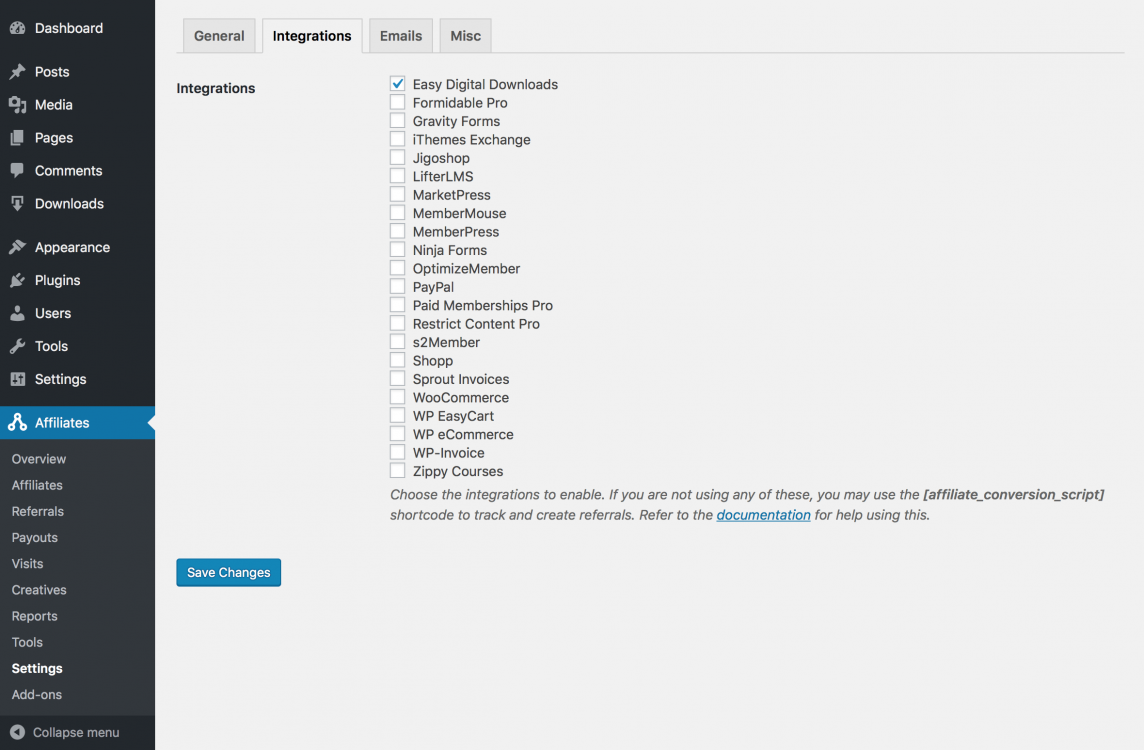Check the PayPal integration checkbox

click(397, 286)
